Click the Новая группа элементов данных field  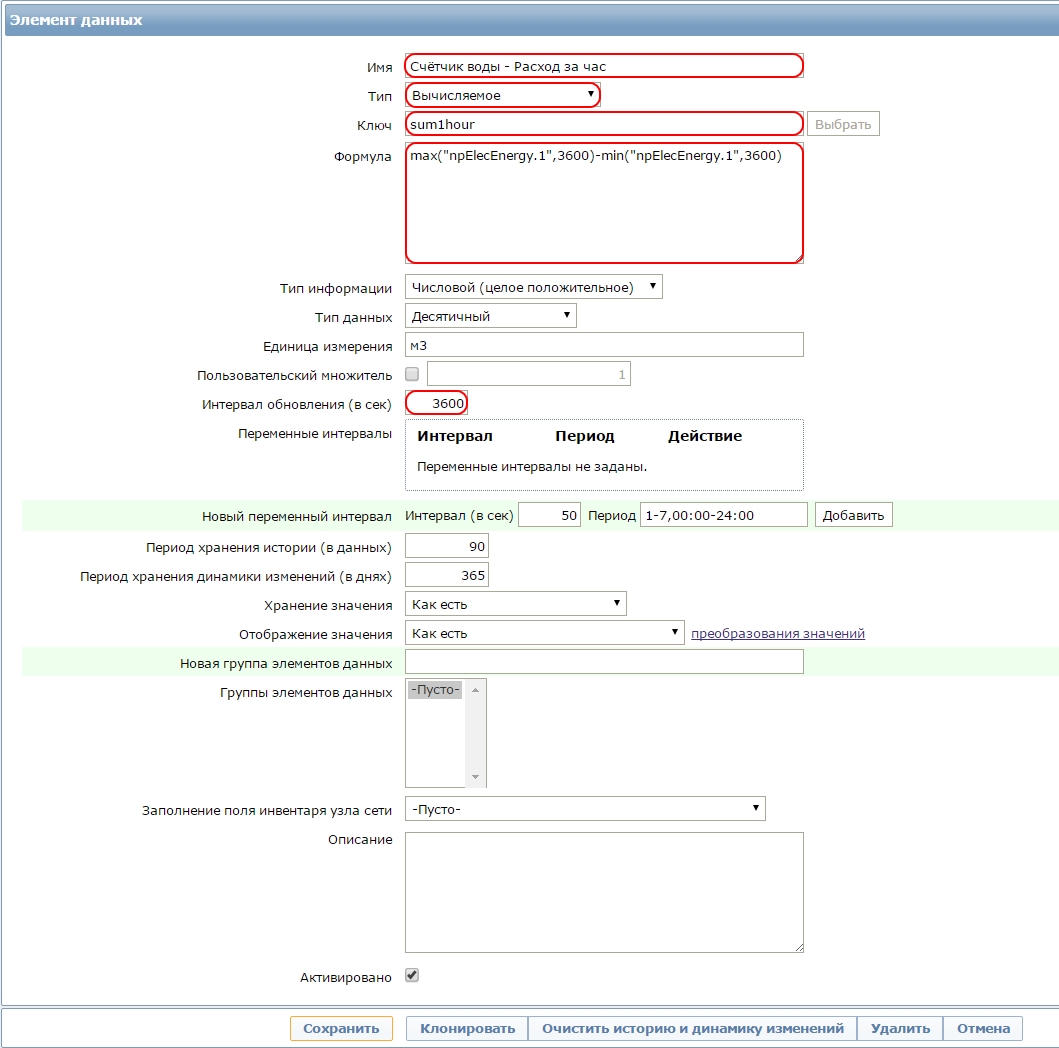pyautogui.click(x=604, y=662)
